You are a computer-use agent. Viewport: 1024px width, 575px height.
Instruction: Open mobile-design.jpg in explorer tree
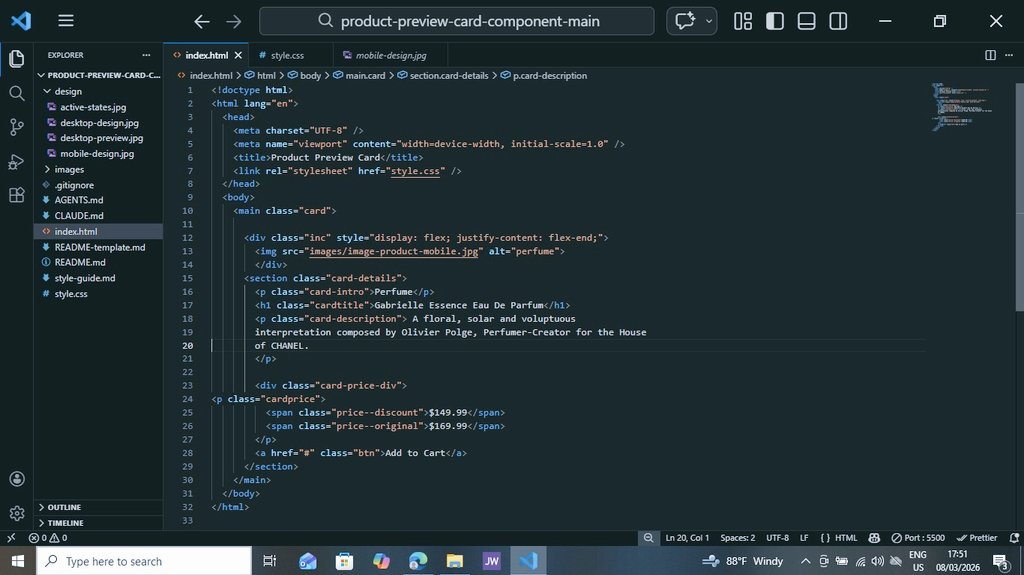[97, 154]
